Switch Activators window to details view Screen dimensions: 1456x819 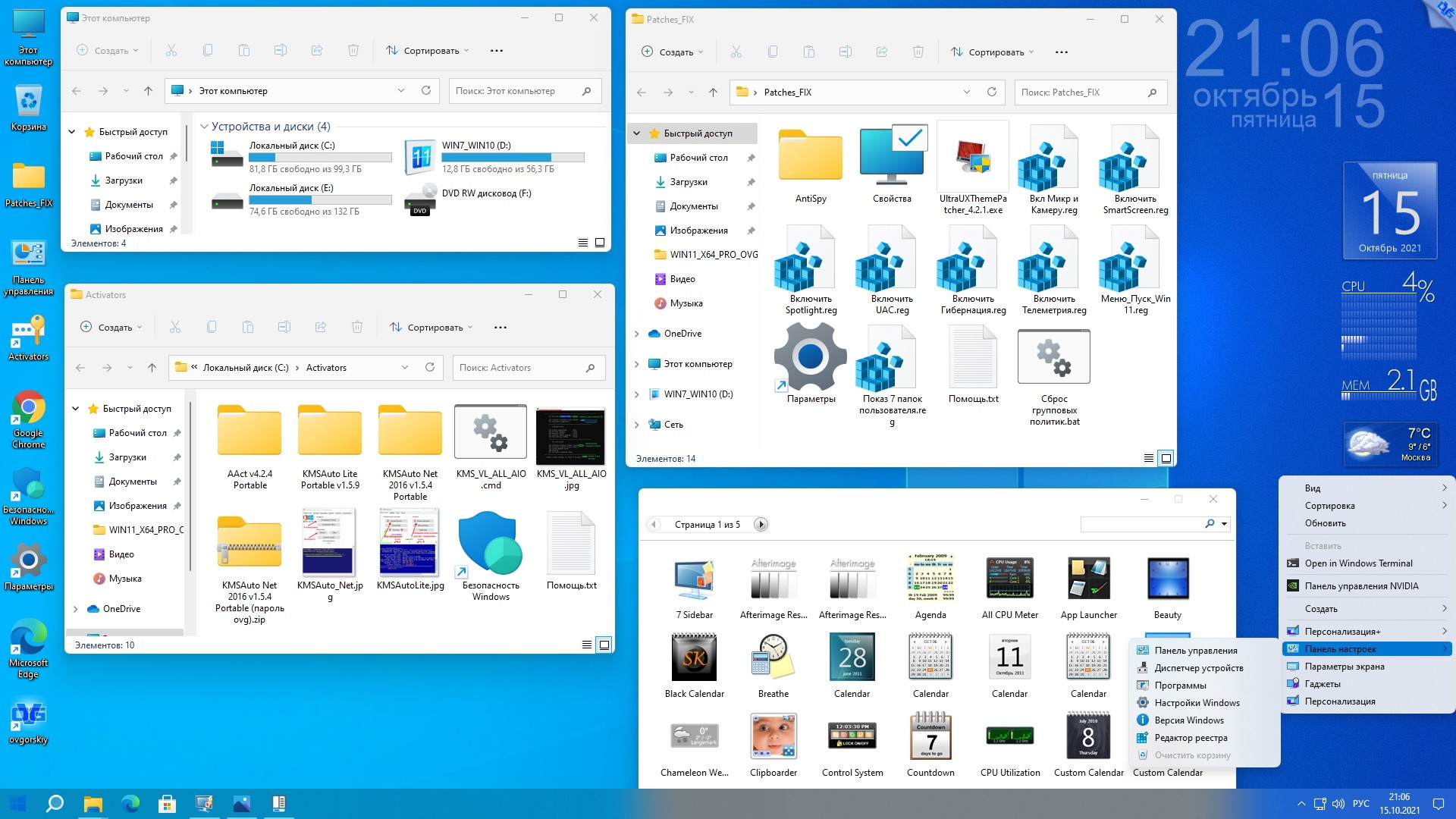pyautogui.click(x=586, y=645)
